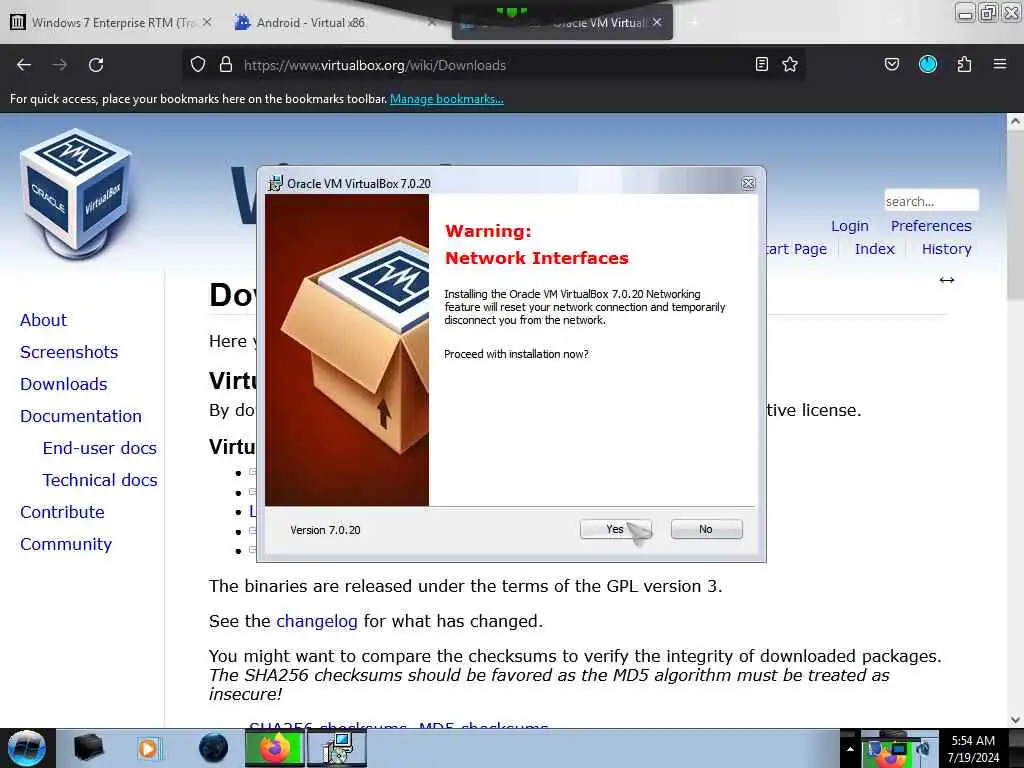Open the black box taskbar icon
The image size is (1024, 768).
tap(88, 748)
